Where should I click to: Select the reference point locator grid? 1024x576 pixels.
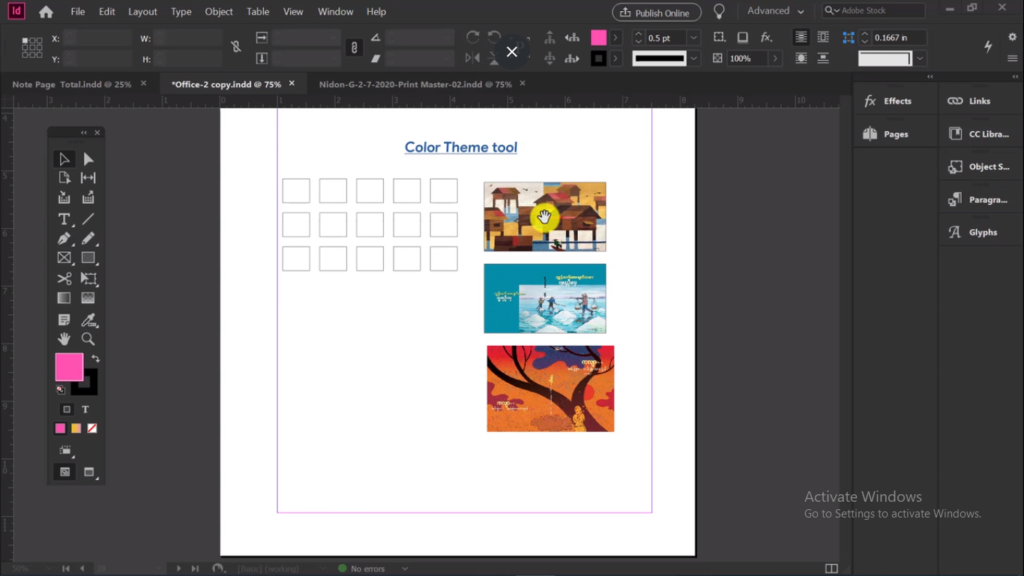tap(32, 48)
